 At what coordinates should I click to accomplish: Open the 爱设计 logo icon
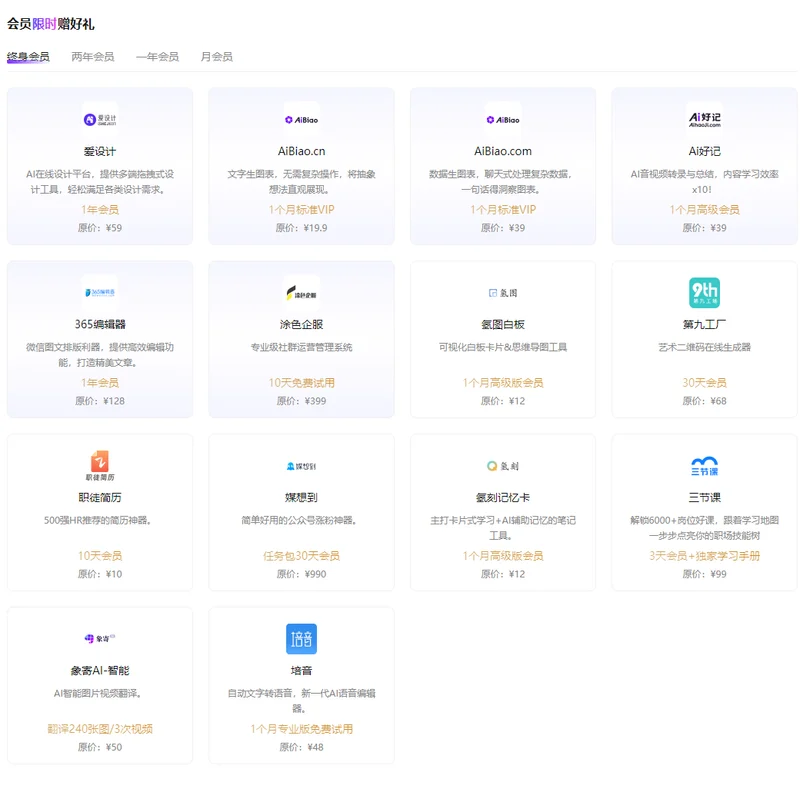[x=99, y=119]
